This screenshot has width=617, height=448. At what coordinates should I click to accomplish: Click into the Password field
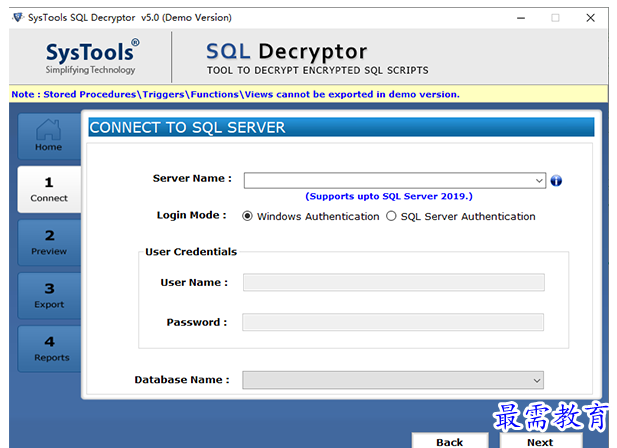(x=393, y=322)
